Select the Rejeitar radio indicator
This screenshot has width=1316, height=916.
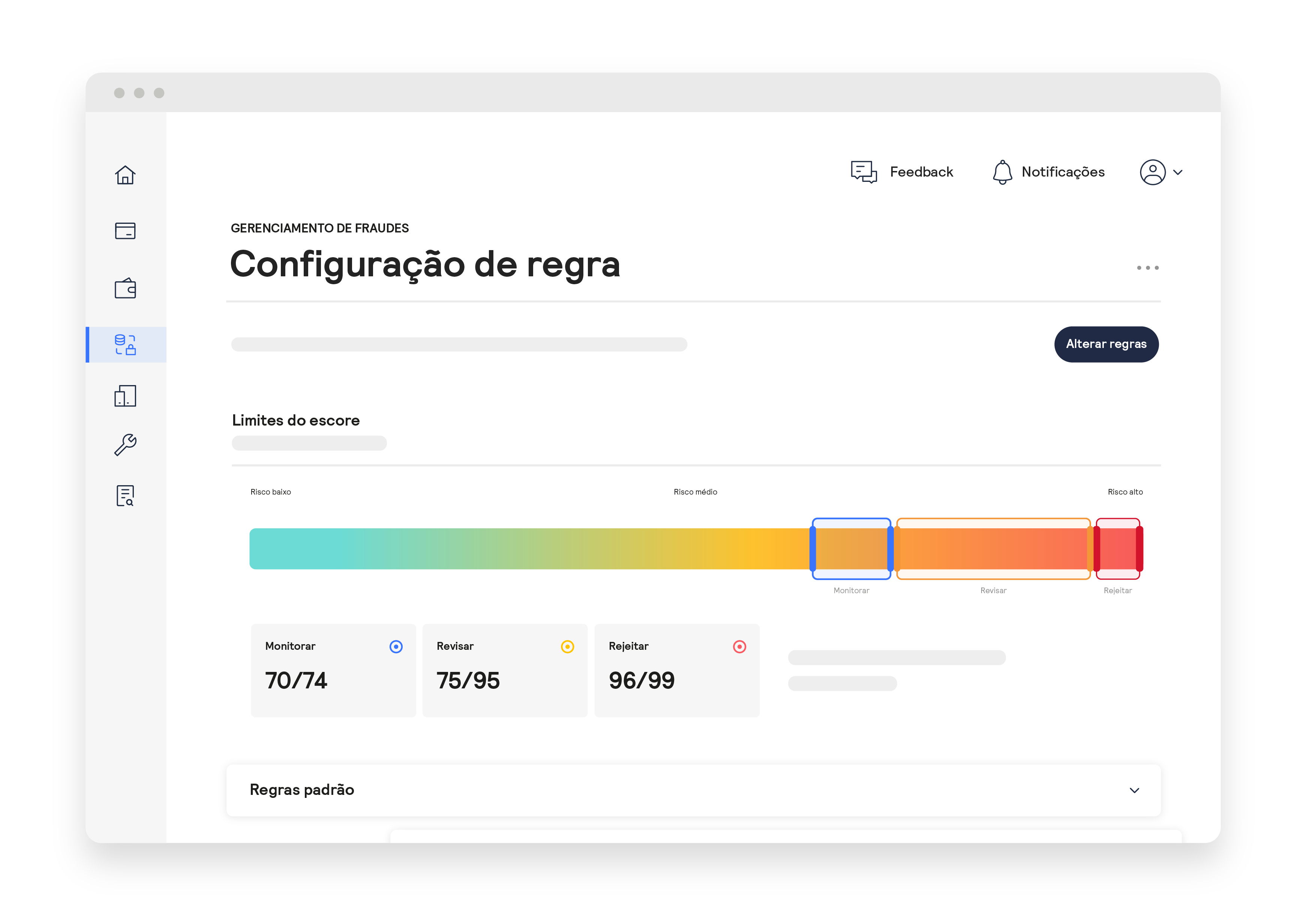pos(739,646)
